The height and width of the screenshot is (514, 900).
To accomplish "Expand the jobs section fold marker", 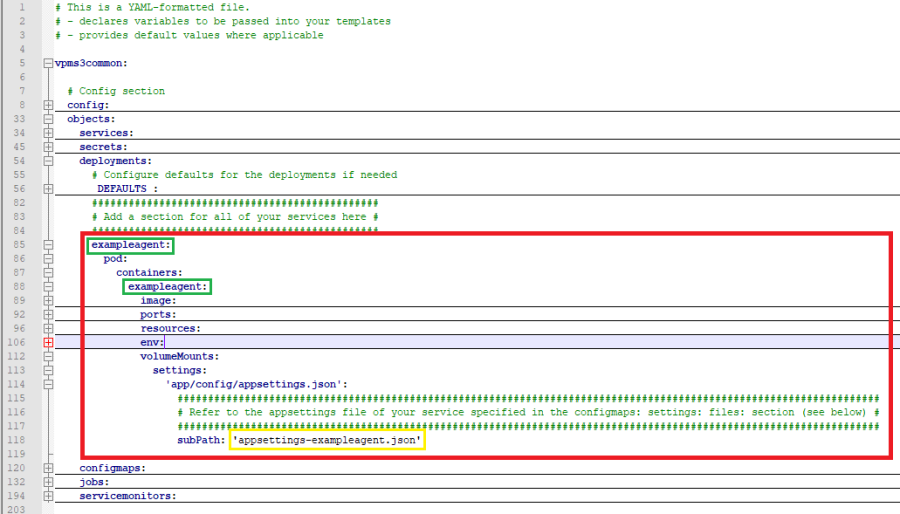I will click(x=47, y=482).
